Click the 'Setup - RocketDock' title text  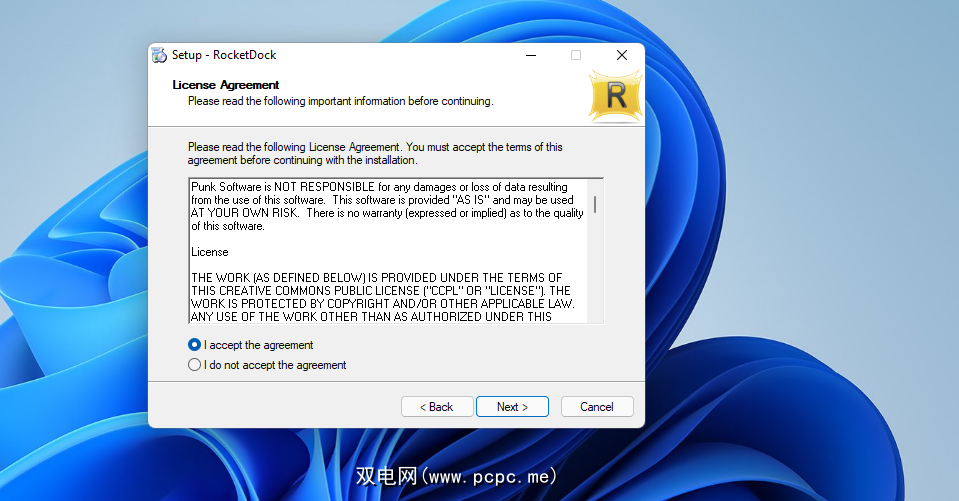click(x=224, y=55)
